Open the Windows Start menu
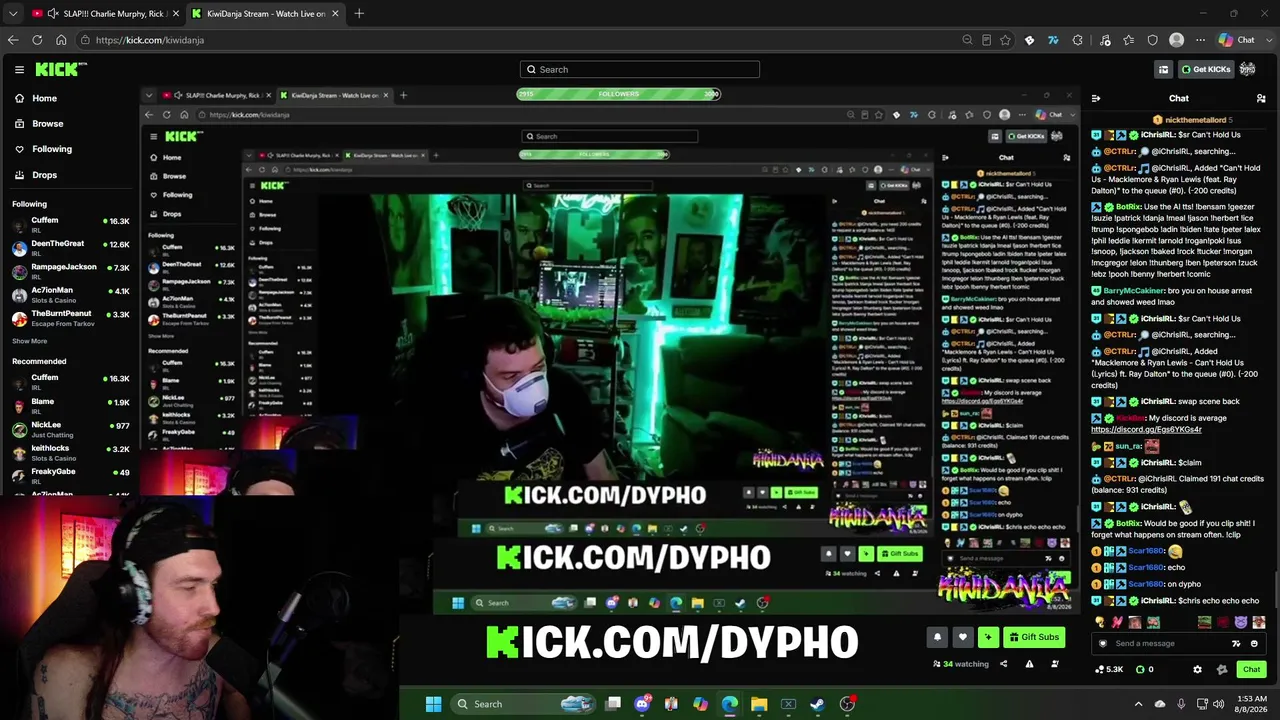 (433, 704)
